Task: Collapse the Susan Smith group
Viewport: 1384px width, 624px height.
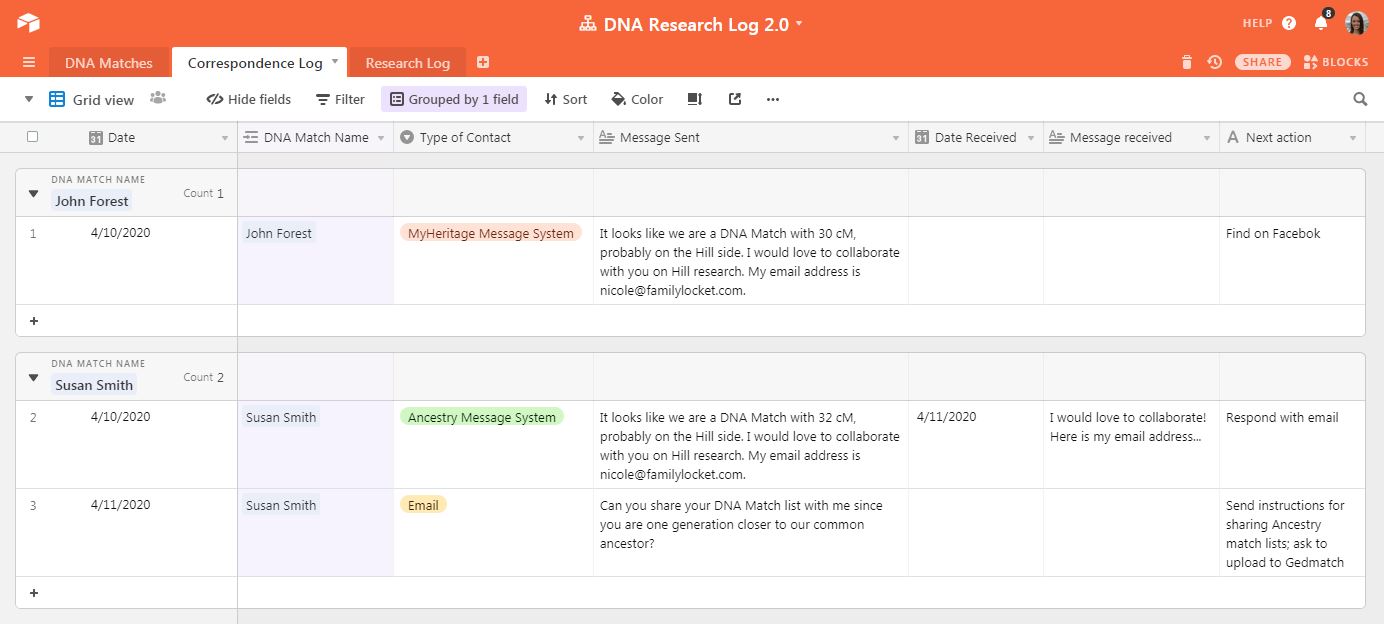Action: pos(33,377)
